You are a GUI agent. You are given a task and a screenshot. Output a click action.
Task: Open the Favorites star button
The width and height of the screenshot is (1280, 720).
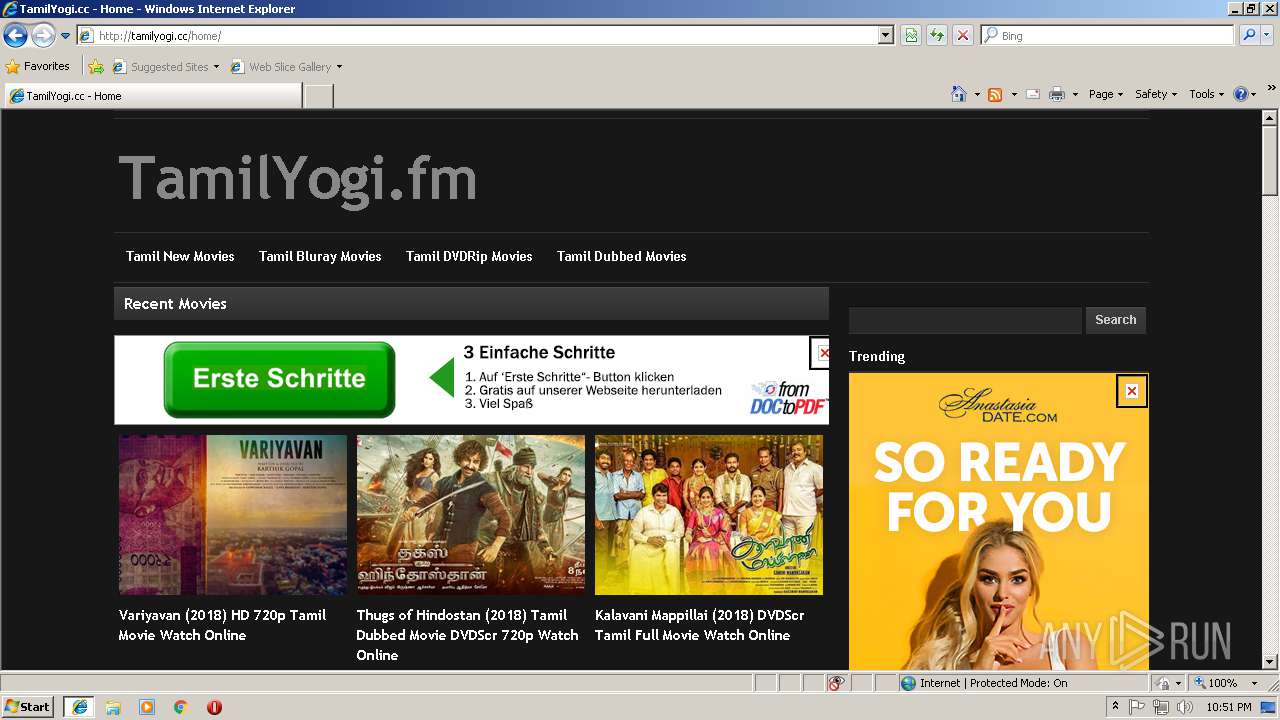tap(37, 66)
